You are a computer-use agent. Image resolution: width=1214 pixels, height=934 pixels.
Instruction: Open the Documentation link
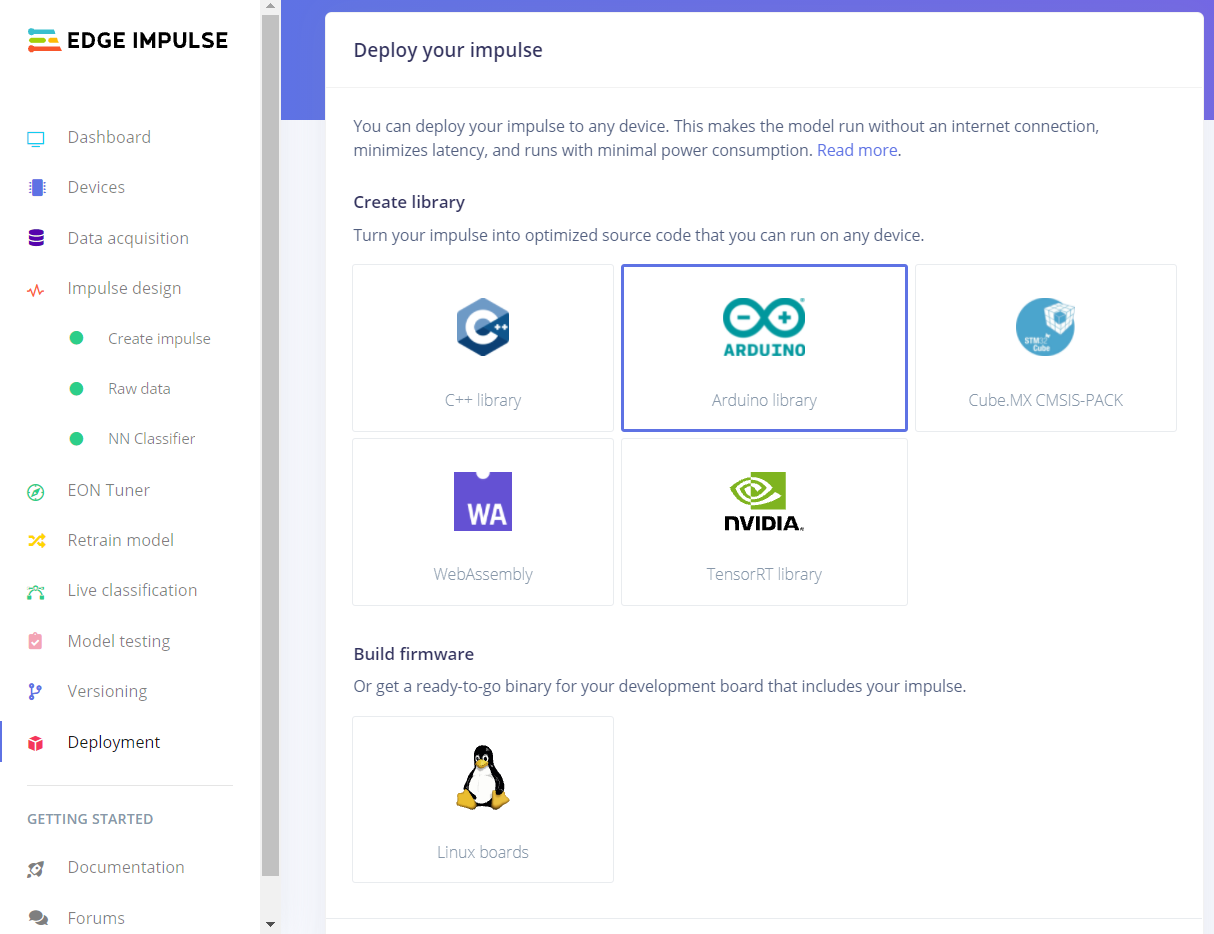(x=126, y=867)
